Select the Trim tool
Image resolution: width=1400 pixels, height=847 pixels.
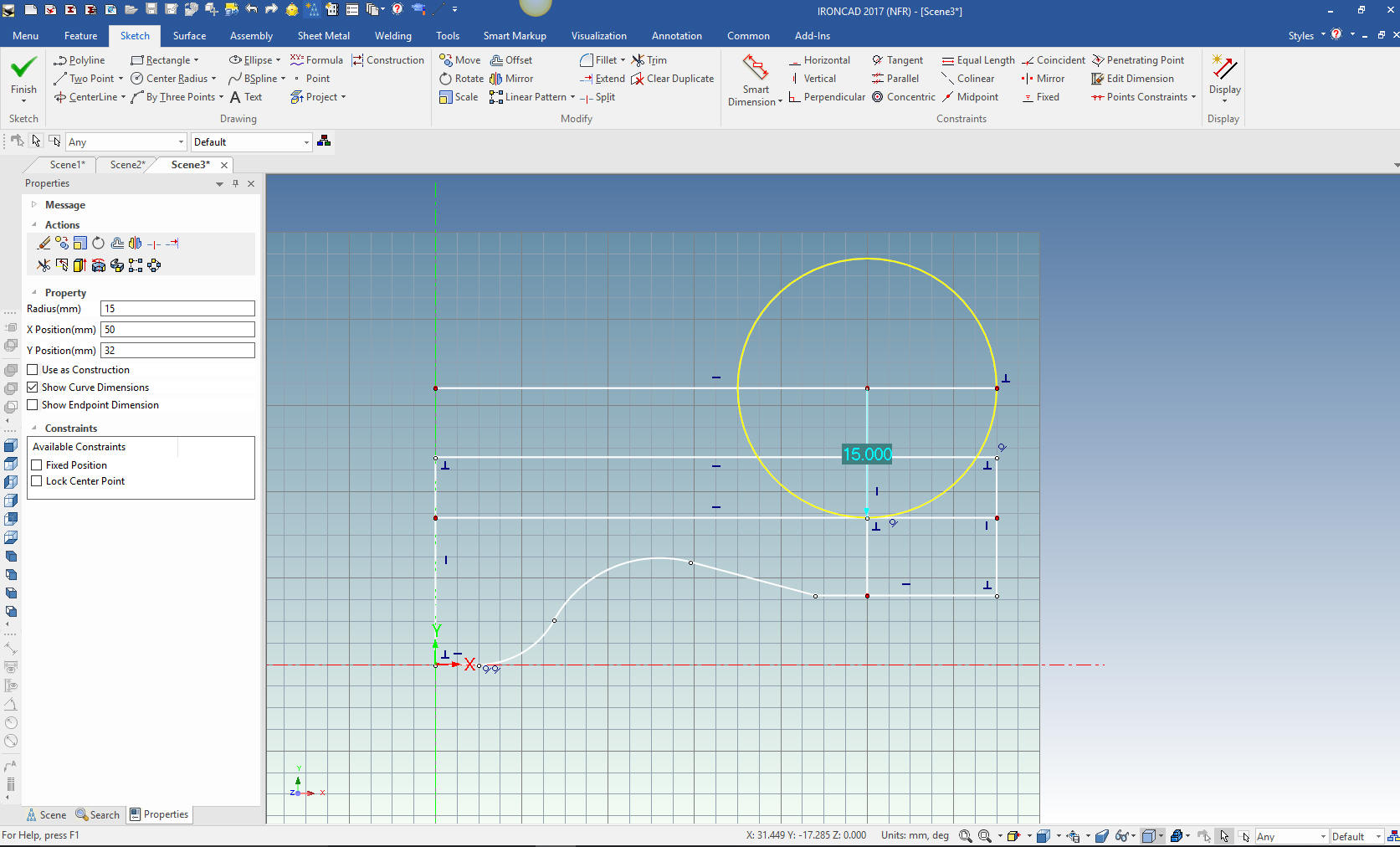coord(649,60)
